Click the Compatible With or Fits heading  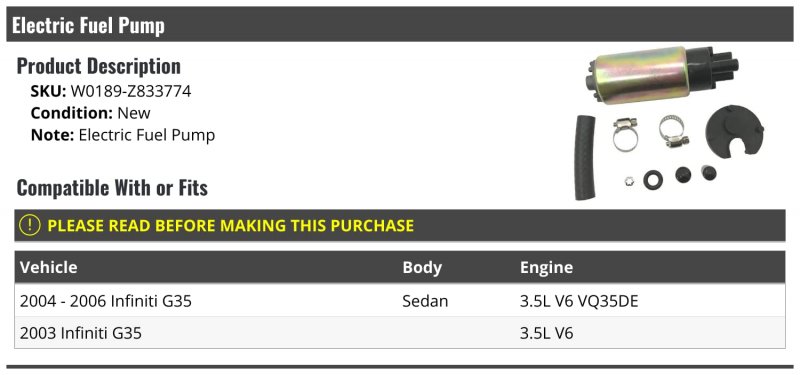pyautogui.click(x=112, y=188)
